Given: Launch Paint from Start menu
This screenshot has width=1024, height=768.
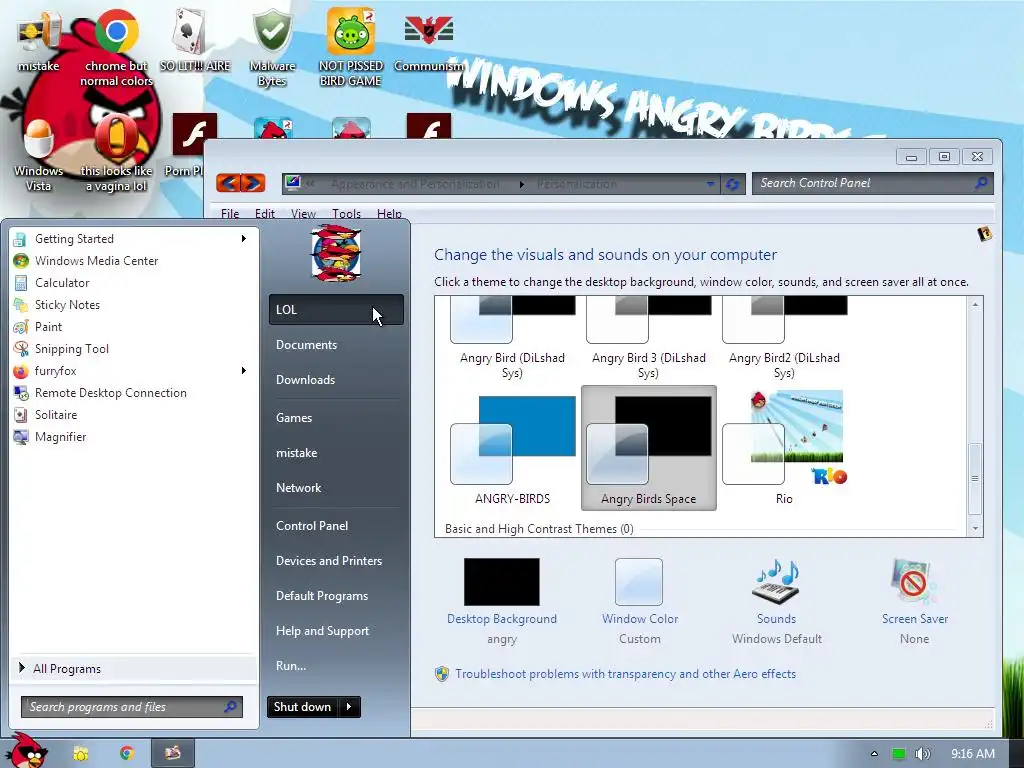Looking at the screenshot, I should click(x=131, y=327).
